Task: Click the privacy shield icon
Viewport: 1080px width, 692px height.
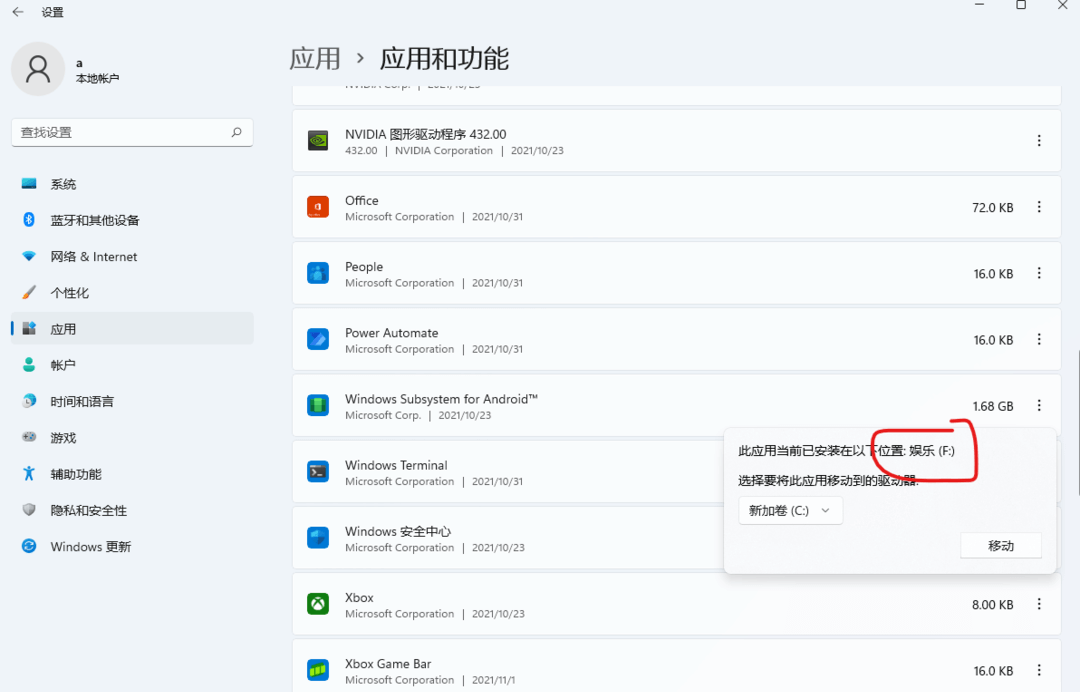Action: click(x=29, y=510)
